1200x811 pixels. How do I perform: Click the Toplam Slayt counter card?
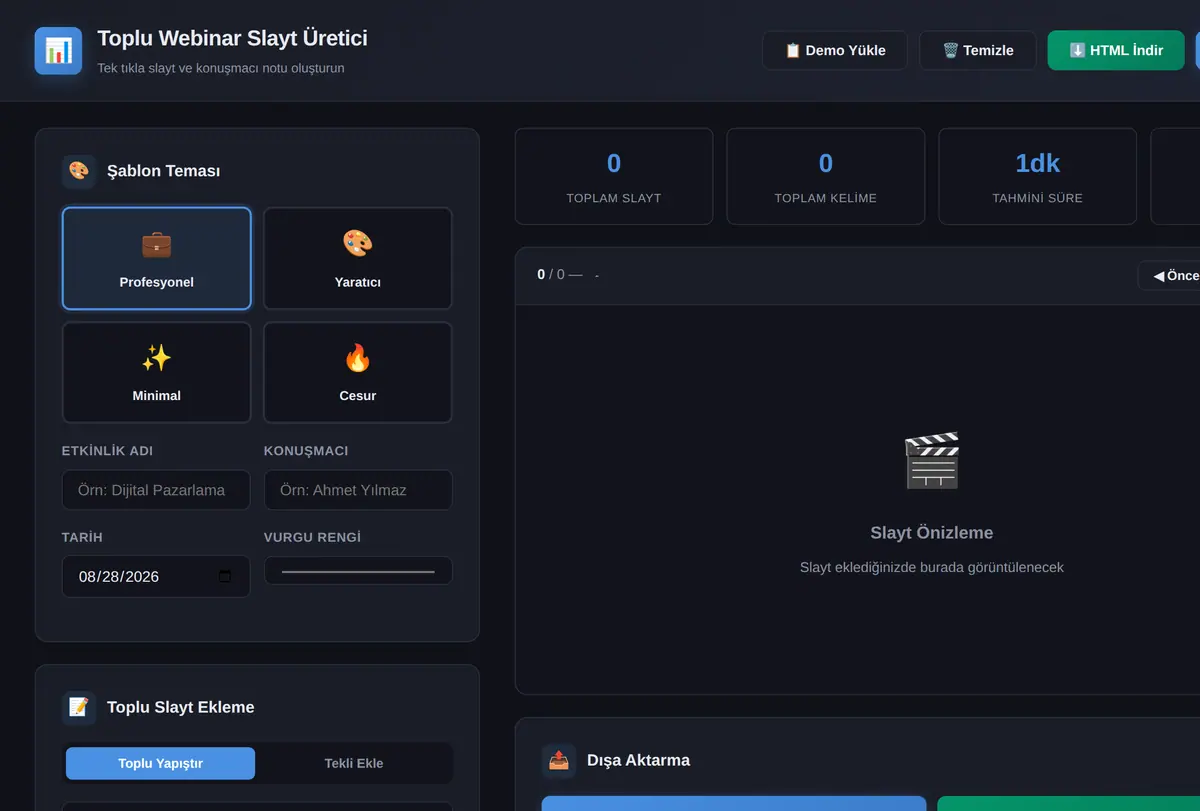(614, 176)
